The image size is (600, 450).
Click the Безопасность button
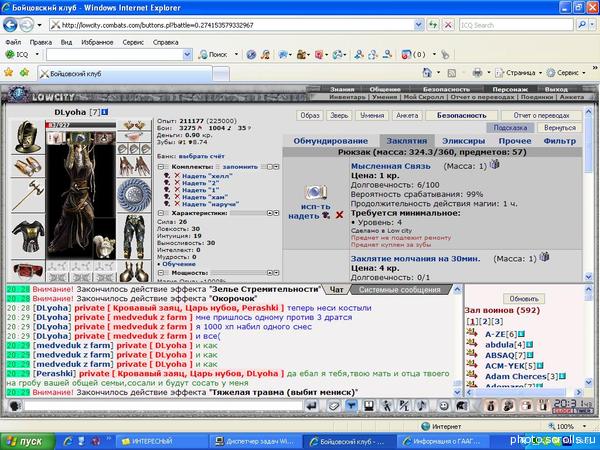pyautogui.click(x=461, y=115)
